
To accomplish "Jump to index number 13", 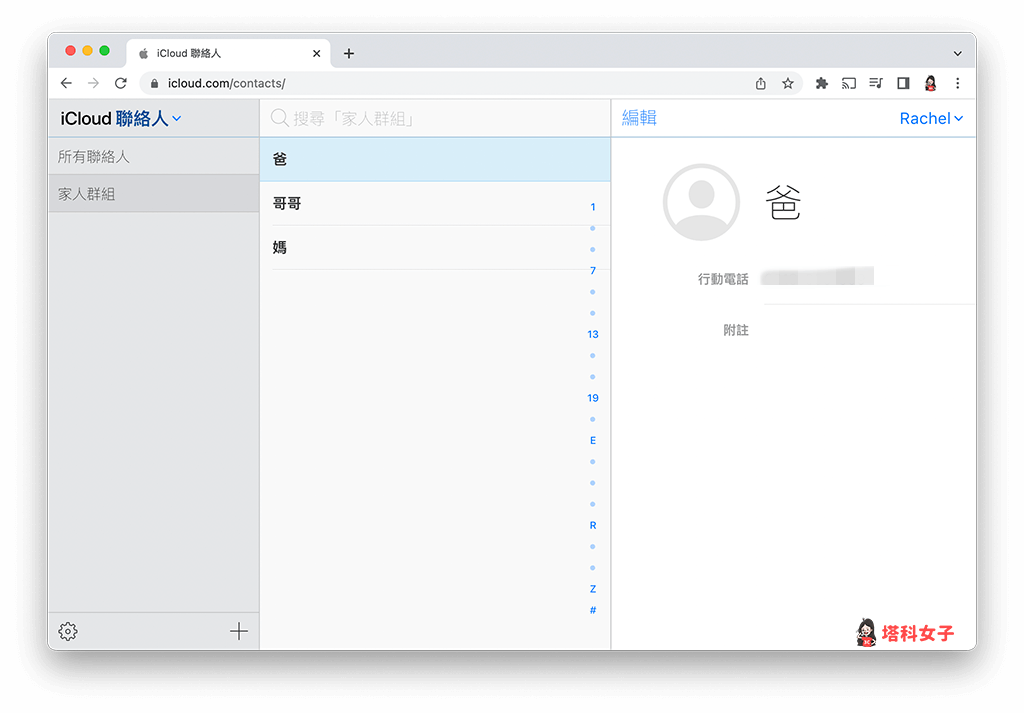I will click(x=593, y=334).
